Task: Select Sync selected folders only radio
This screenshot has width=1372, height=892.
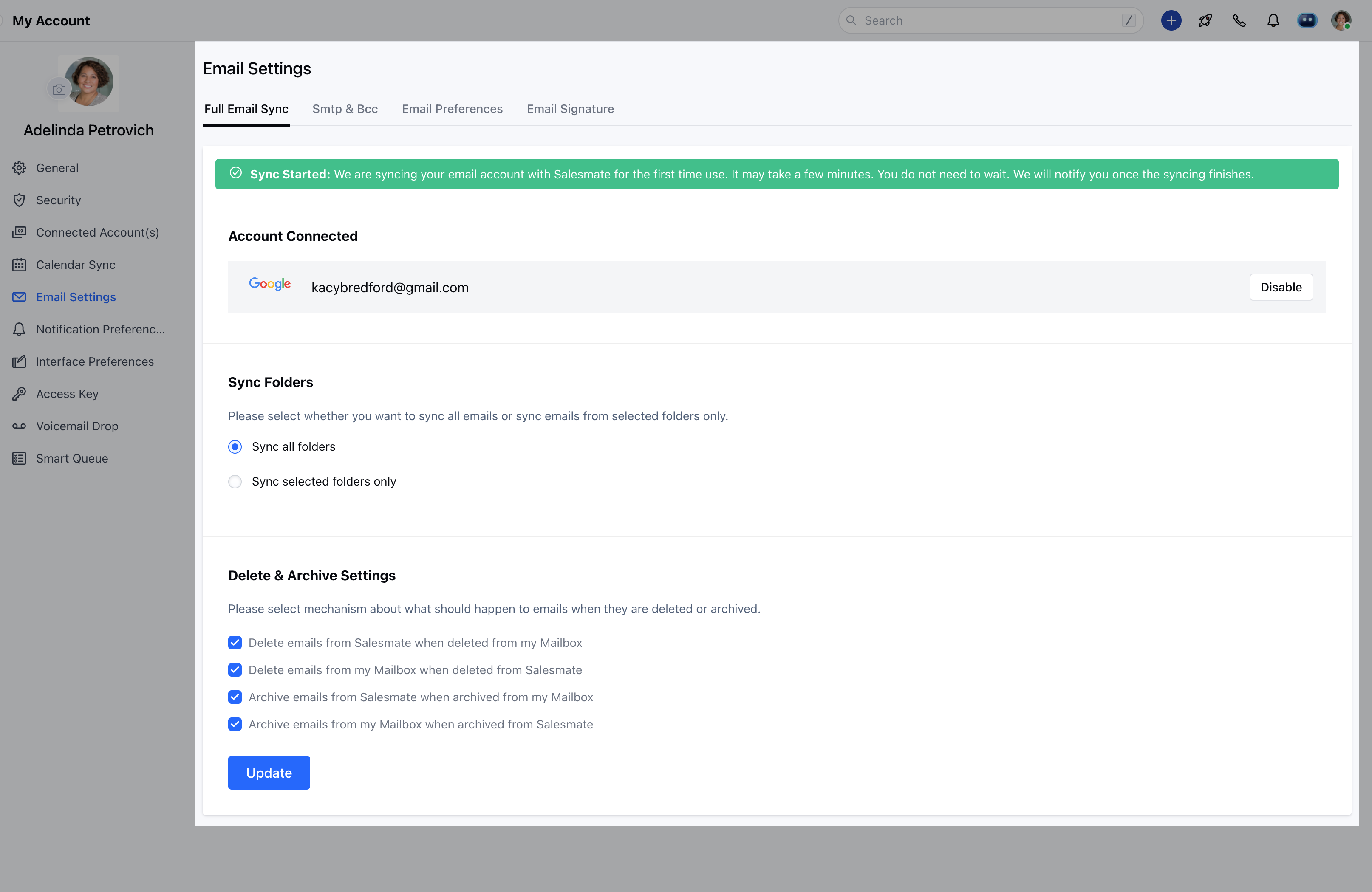Action: point(235,481)
